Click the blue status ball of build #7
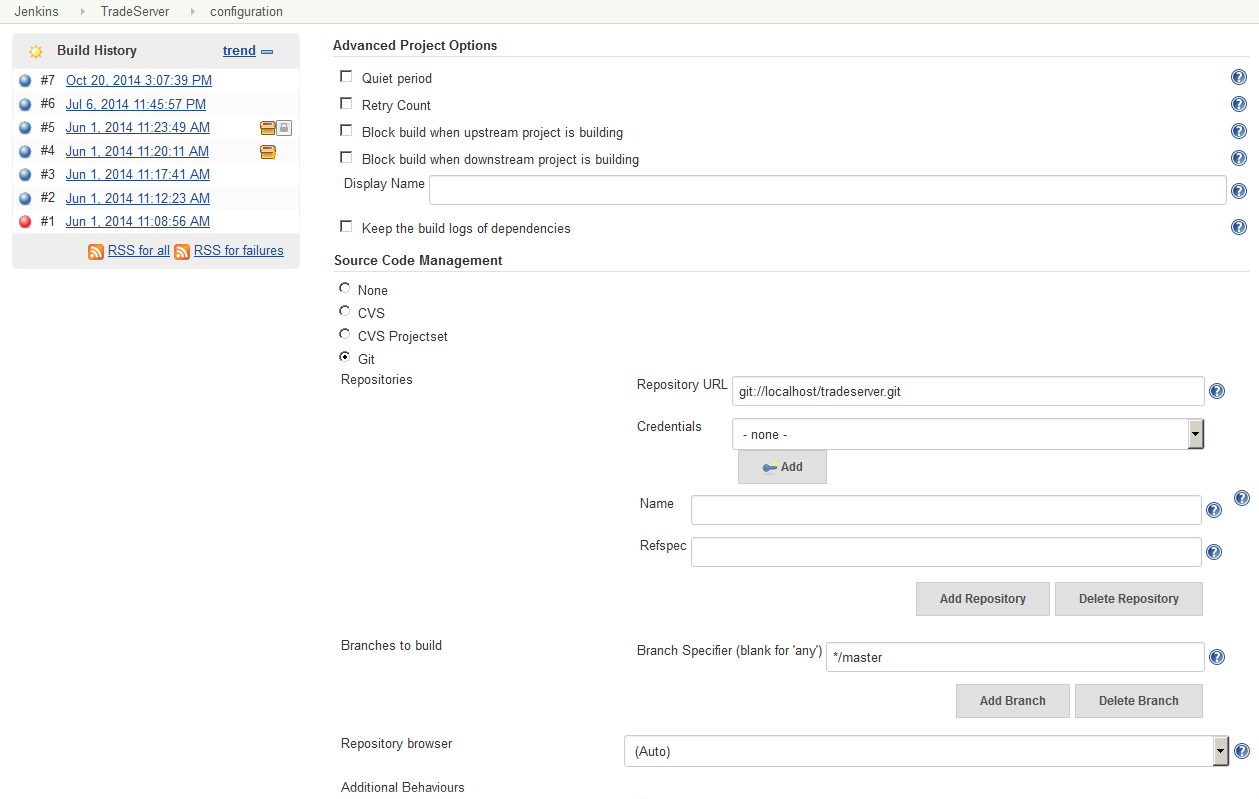 (25, 80)
